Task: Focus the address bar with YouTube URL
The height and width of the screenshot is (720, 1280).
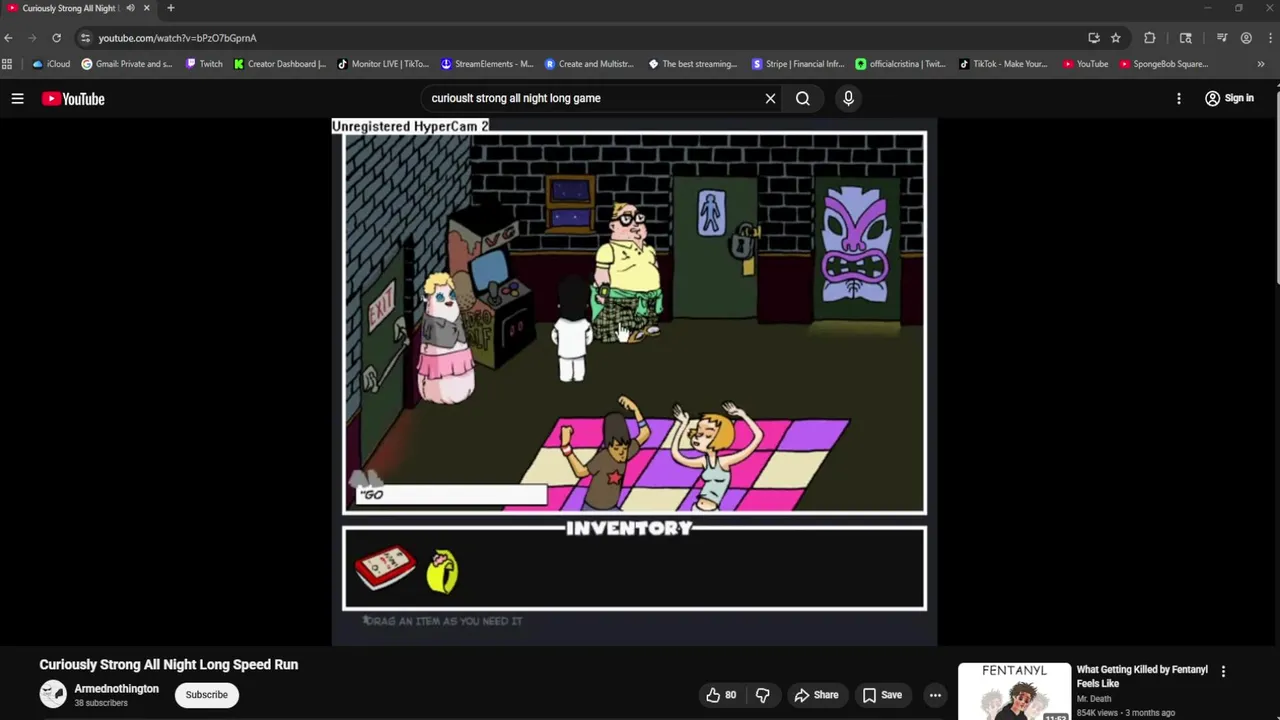Action: [x=580, y=38]
